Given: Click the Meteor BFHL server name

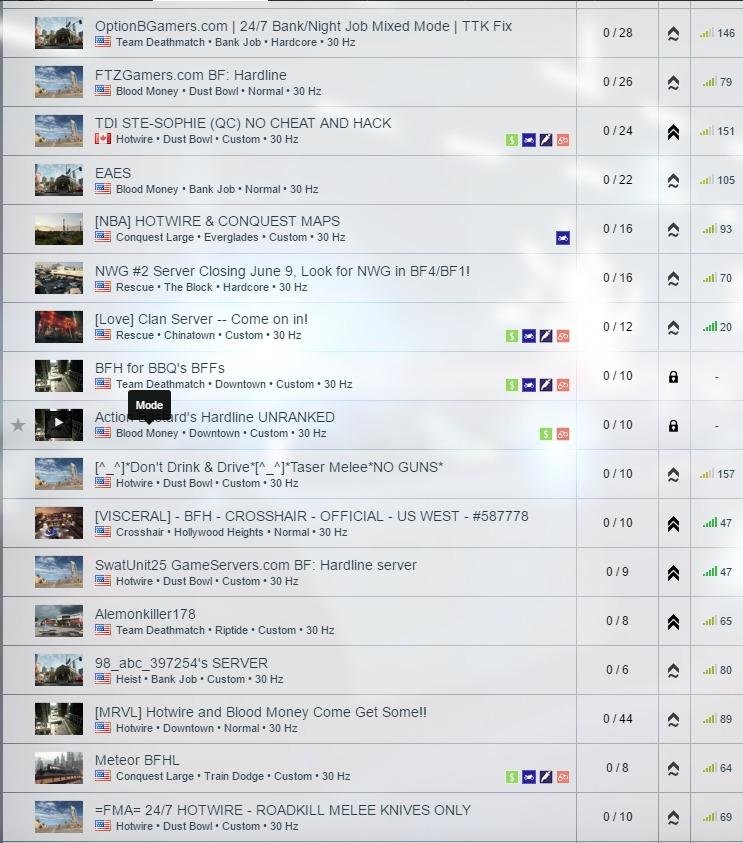Looking at the screenshot, I should tap(137, 760).
